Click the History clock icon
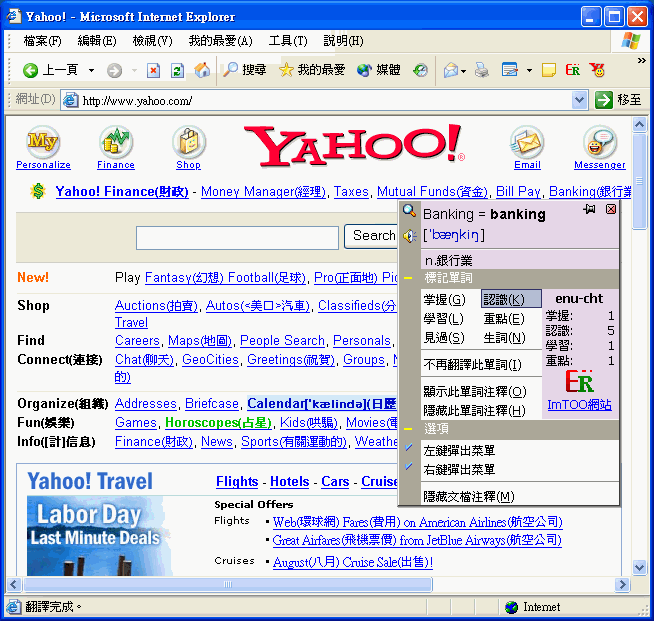This screenshot has width=654, height=621. pos(420,70)
